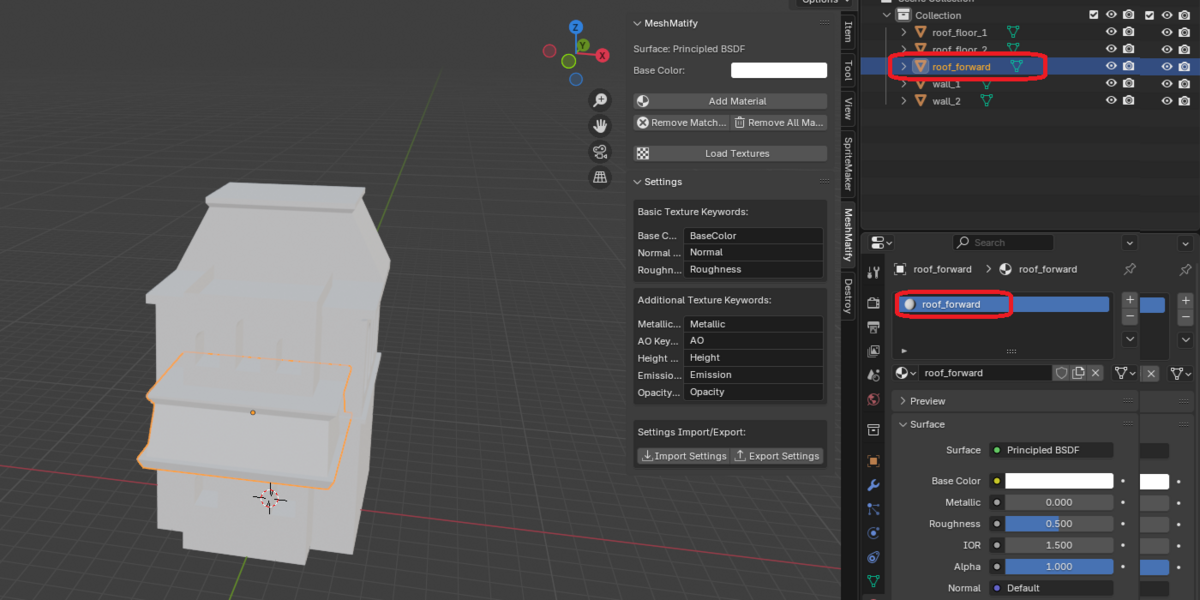
Task: Click the Import Settings button
Action: click(x=683, y=456)
